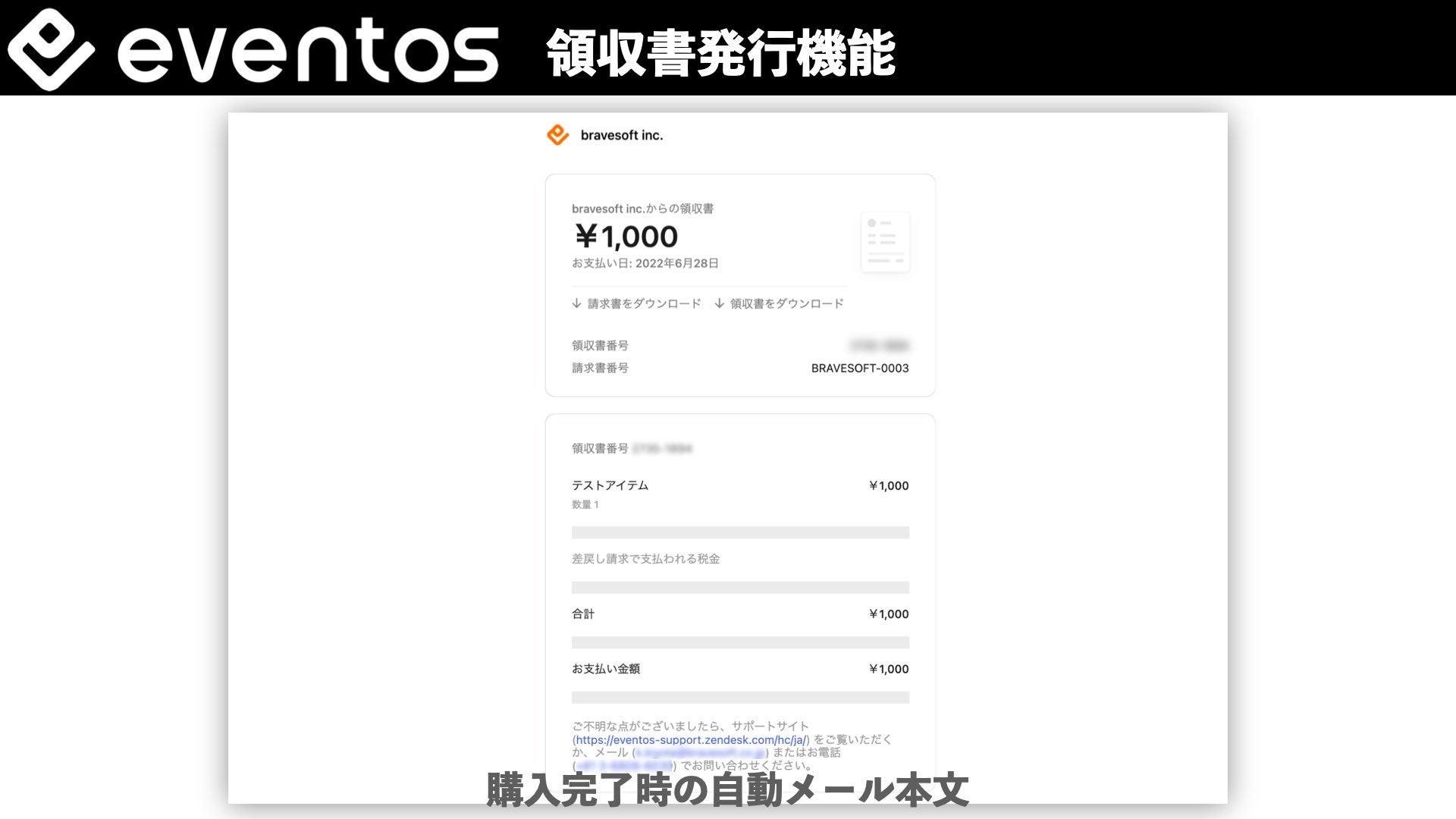Click the download arrow beside 領収書をダウンロード
Screen dimensions: 1456x819
(x=719, y=303)
